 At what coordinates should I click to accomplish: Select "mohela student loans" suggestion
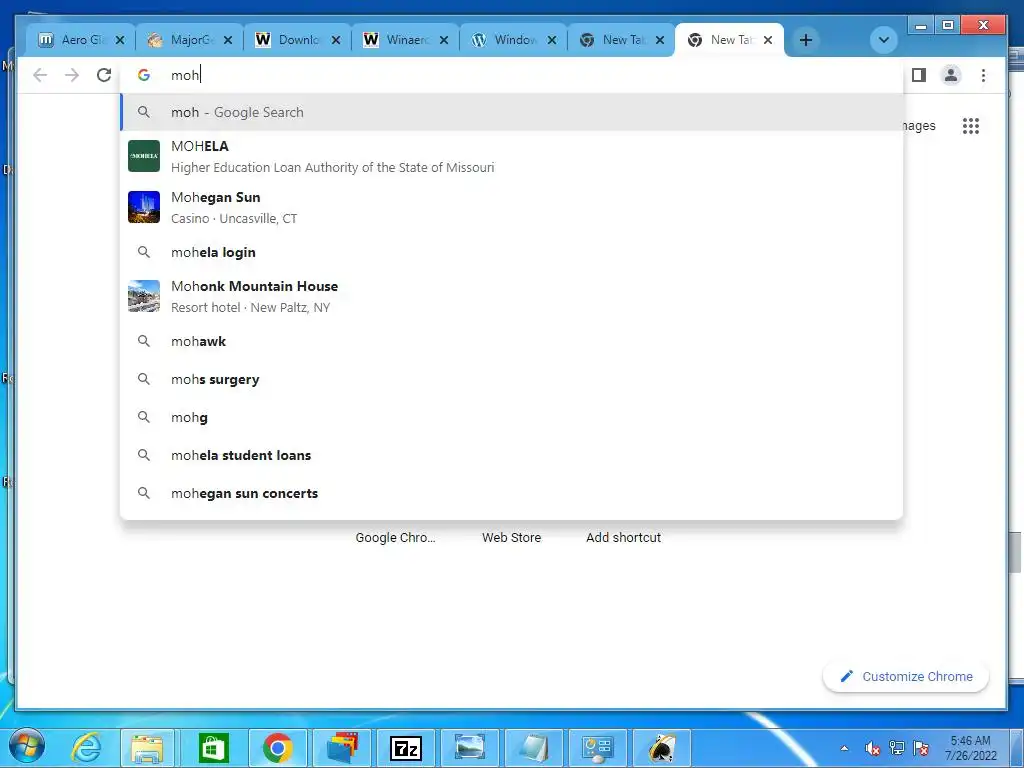coord(511,455)
